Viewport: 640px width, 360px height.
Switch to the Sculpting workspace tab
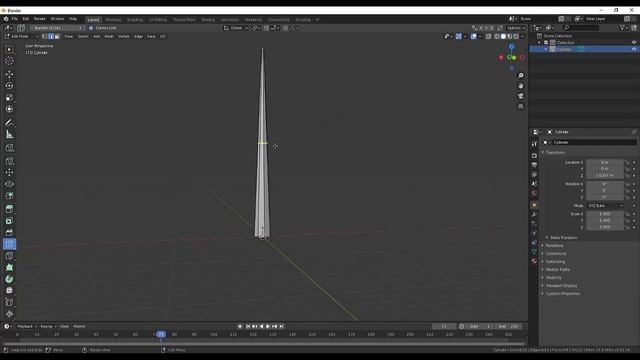point(135,20)
